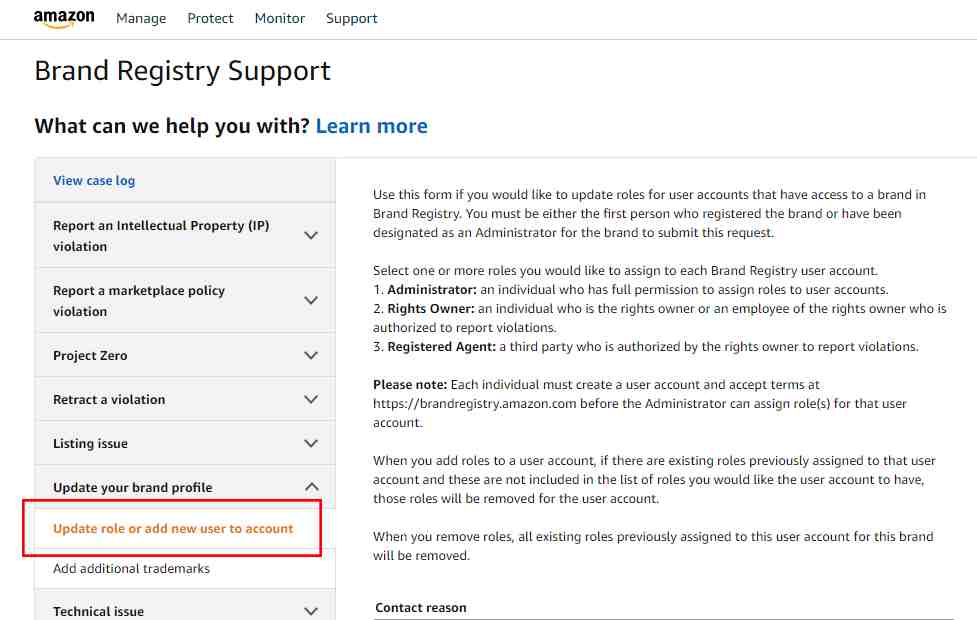
Task: Click the Contact reason field heading
Action: [x=421, y=608]
